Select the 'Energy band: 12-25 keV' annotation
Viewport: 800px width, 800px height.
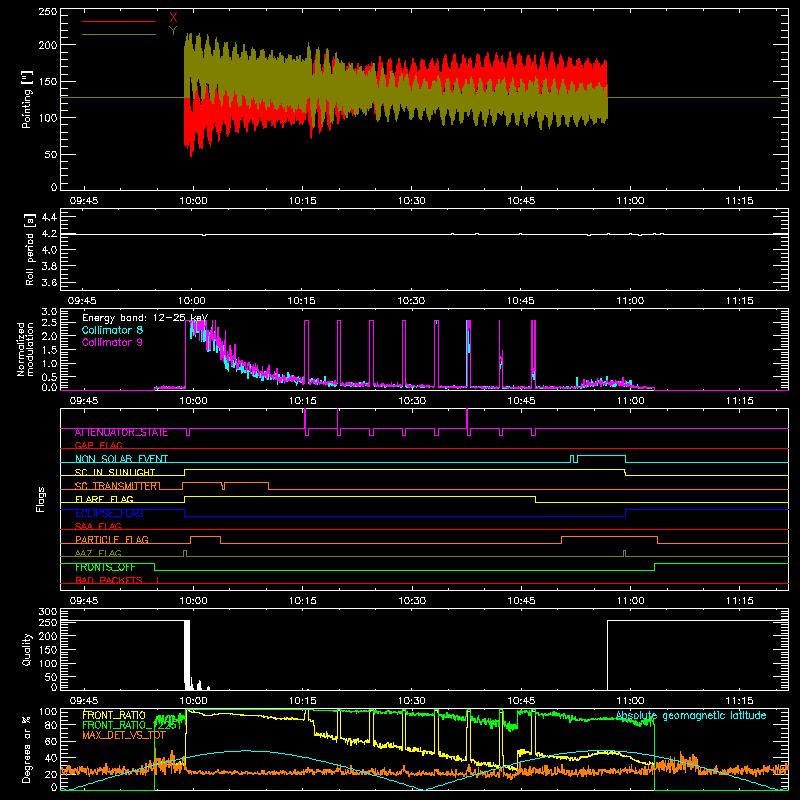[x=145, y=318]
